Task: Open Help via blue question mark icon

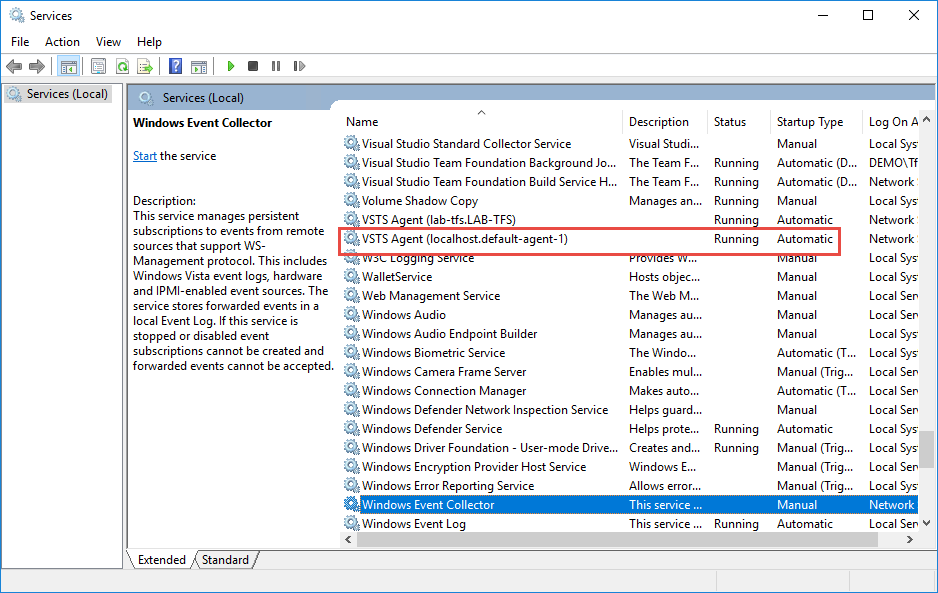Action: tap(176, 67)
